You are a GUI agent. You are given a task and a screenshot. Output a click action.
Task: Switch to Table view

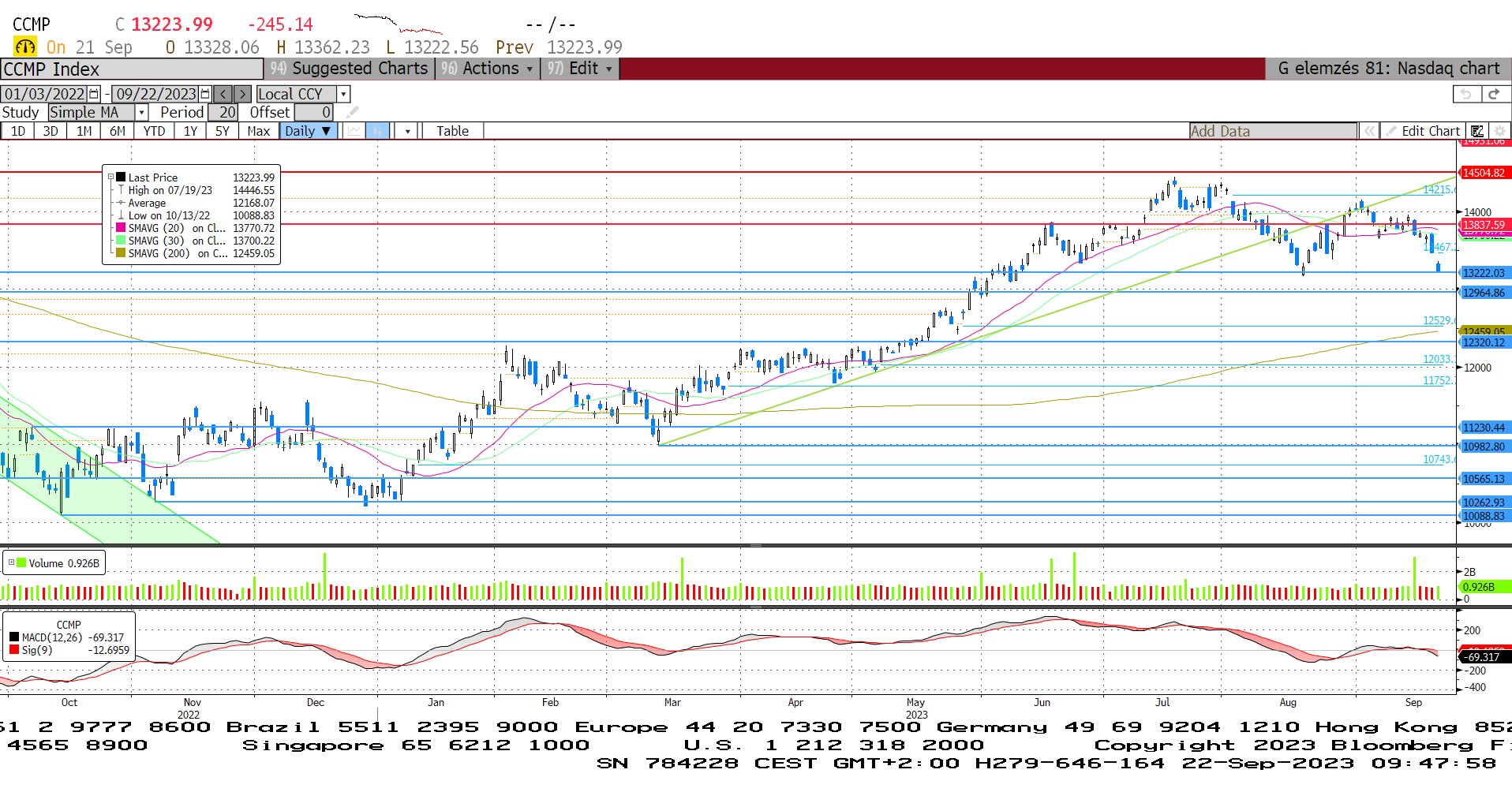tap(452, 131)
